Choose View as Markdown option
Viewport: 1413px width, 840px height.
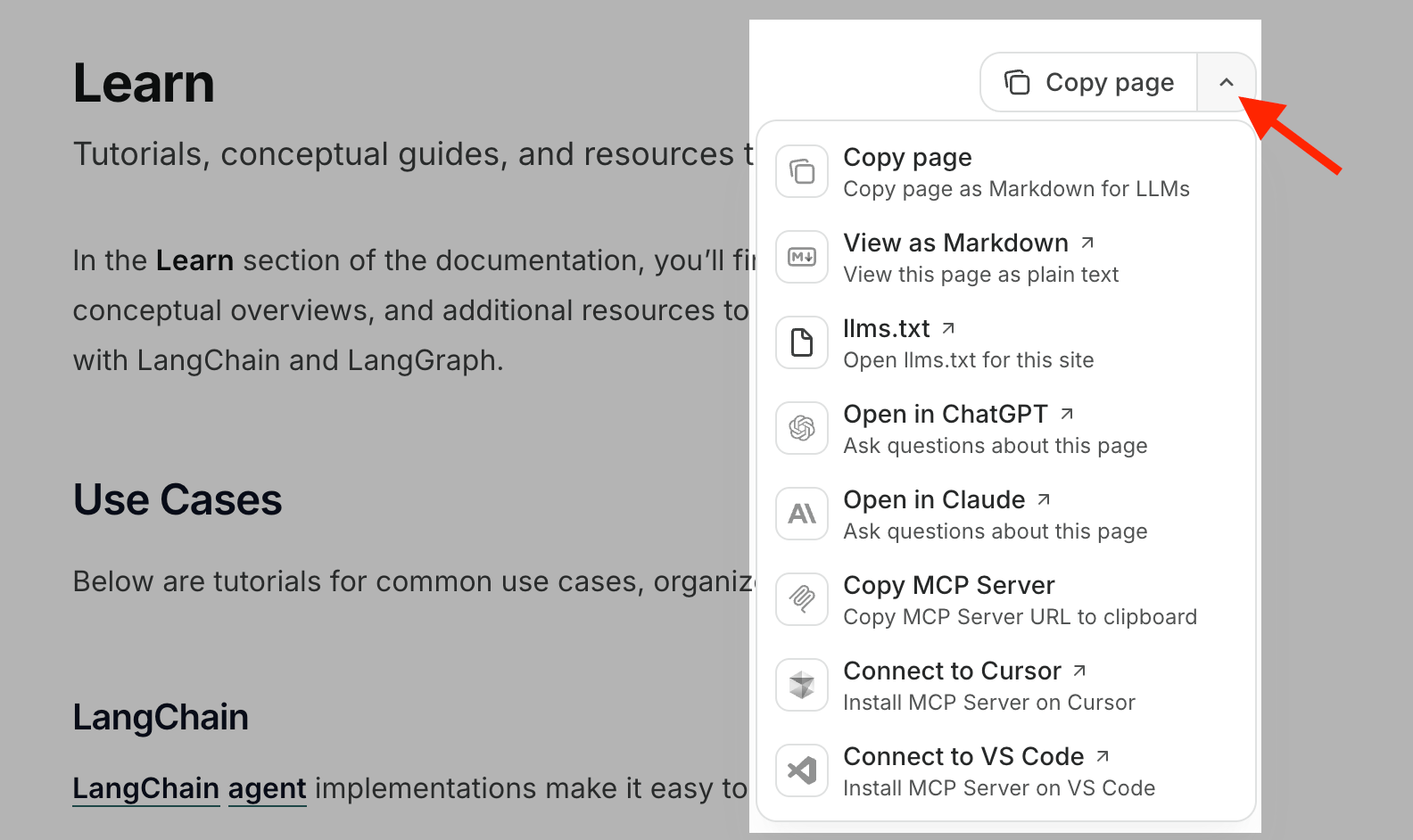[x=1006, y=257]
